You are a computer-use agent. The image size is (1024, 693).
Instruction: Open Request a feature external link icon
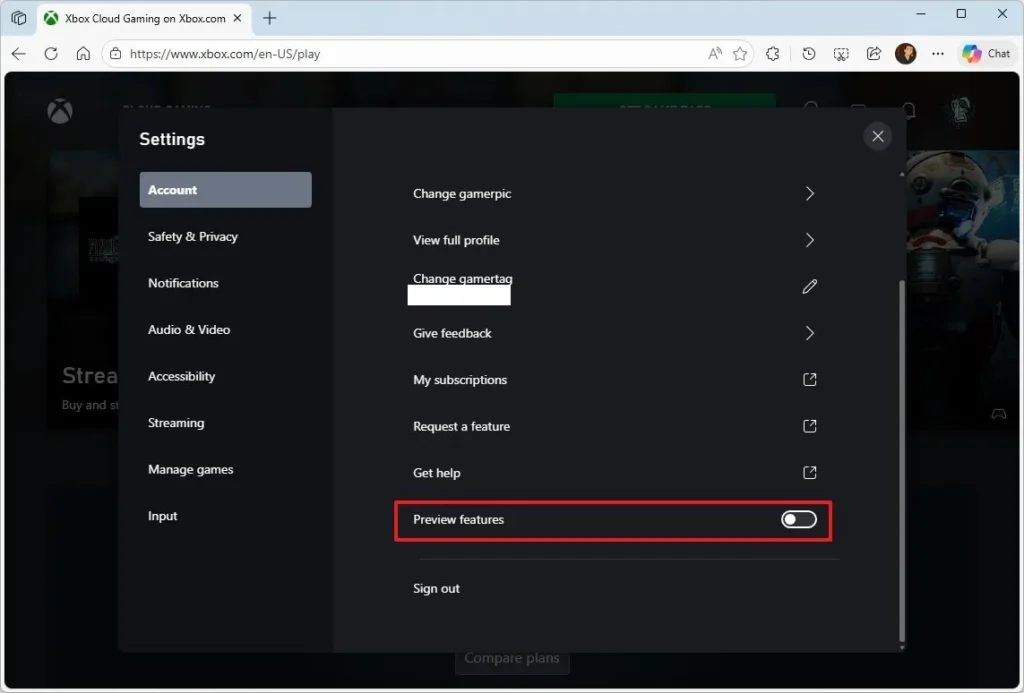(x=809, y=426)
